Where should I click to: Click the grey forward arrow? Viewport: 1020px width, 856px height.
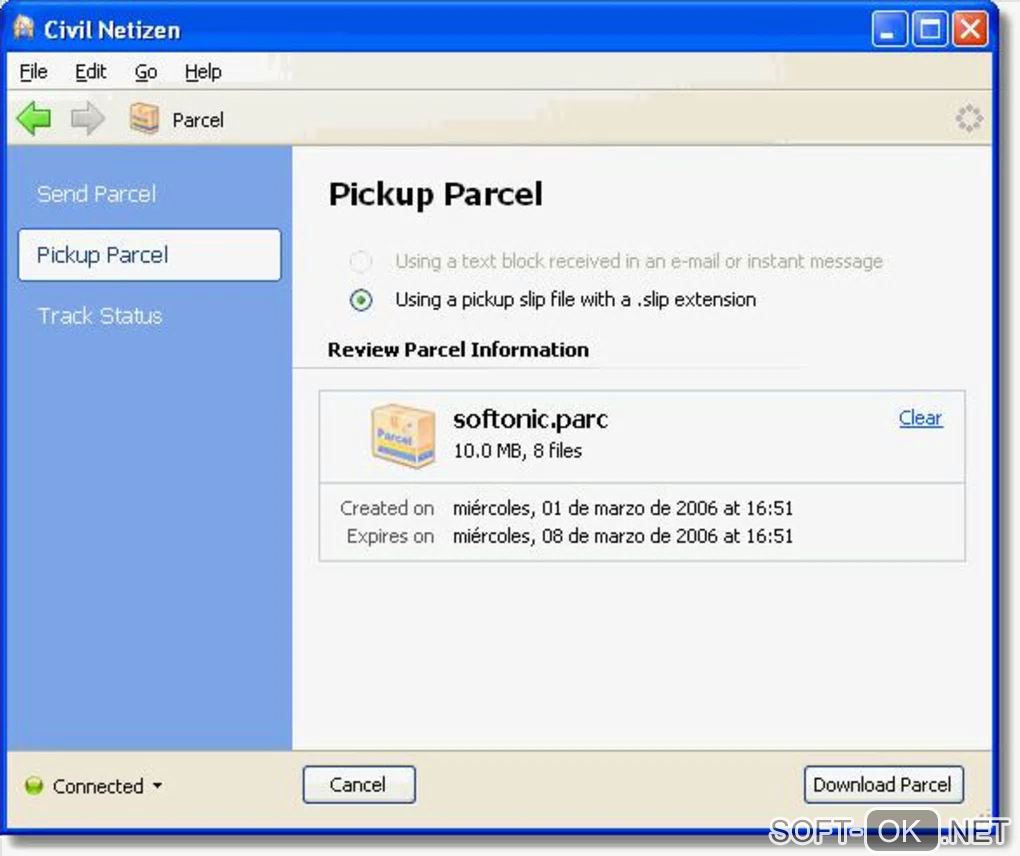click(x=87, y=118)
